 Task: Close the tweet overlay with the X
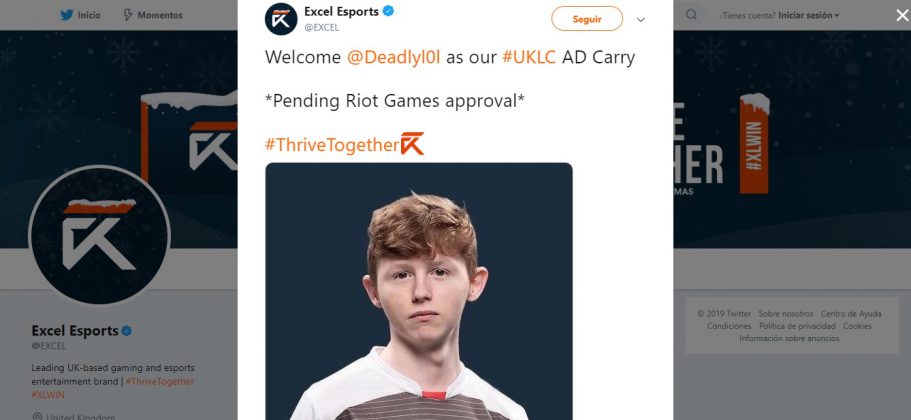(902, 16)
